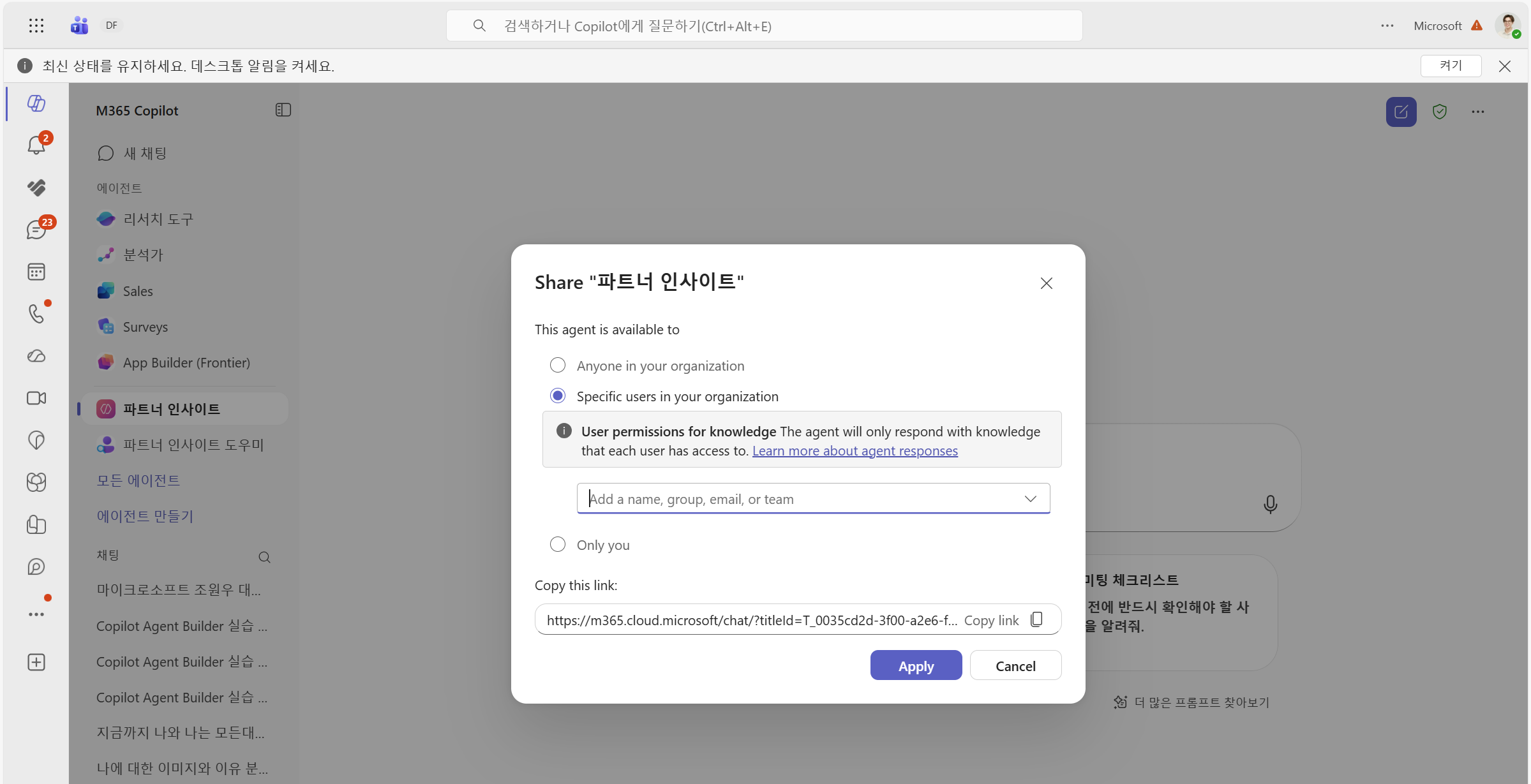Viewport: 1531px width, 784px height.
Task: Open the 분석가 agent
Action: [185, 255]
